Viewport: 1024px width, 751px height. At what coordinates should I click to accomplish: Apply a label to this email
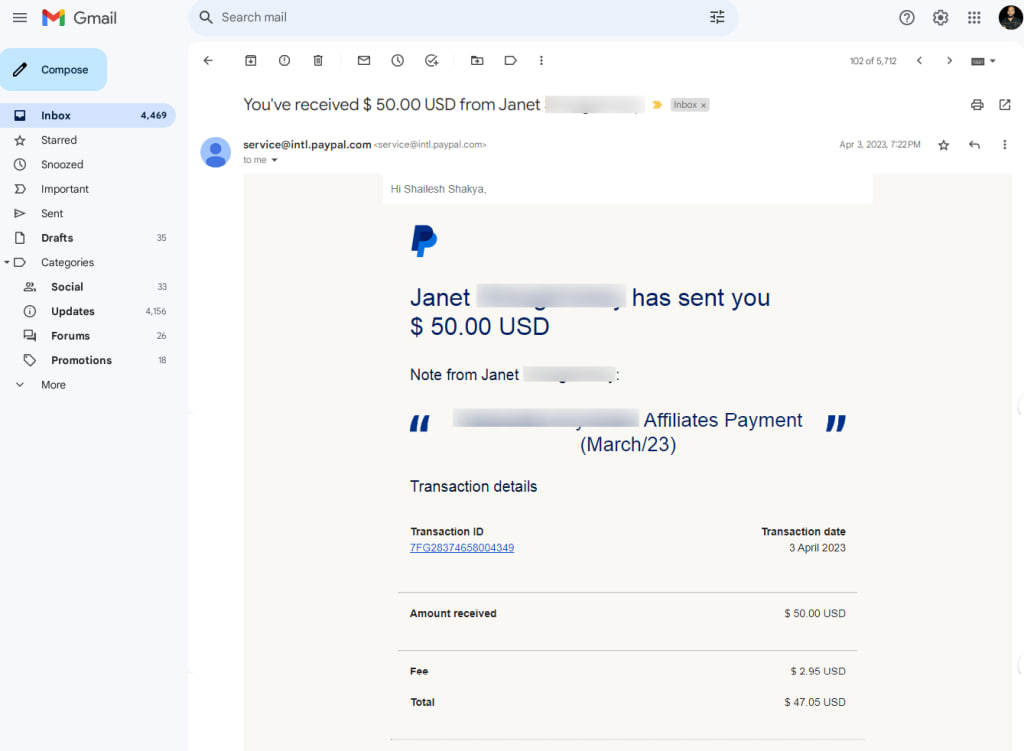click(x=511, y=61)
